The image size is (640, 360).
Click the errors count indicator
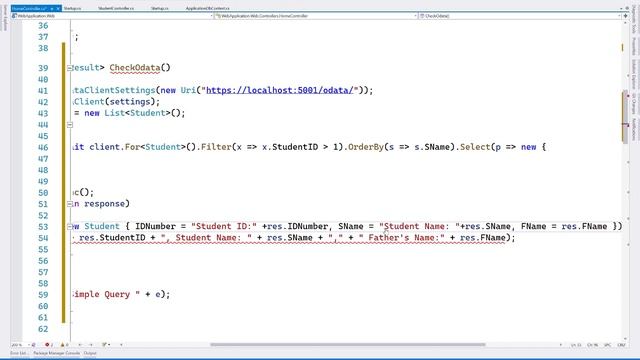coord(49,345)
